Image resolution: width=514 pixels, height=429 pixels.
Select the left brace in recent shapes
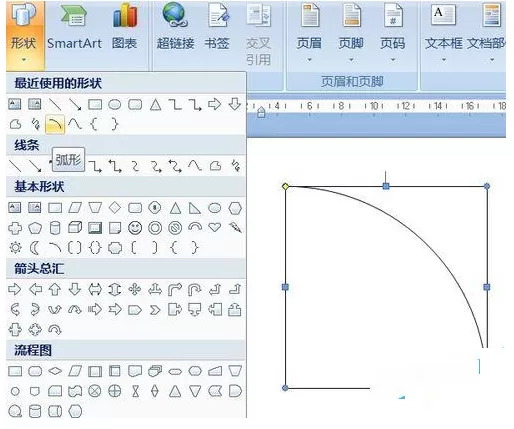pos(94,124)
